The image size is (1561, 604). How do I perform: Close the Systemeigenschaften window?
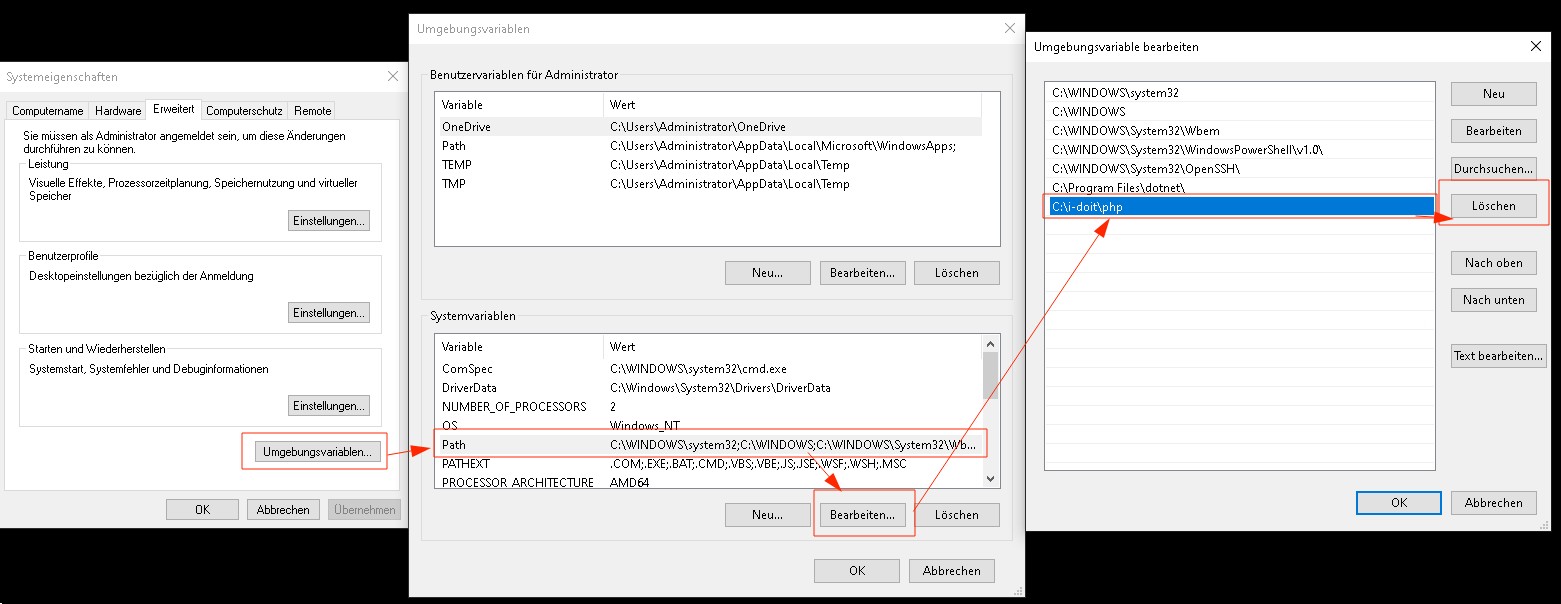(x=392, y=77)
